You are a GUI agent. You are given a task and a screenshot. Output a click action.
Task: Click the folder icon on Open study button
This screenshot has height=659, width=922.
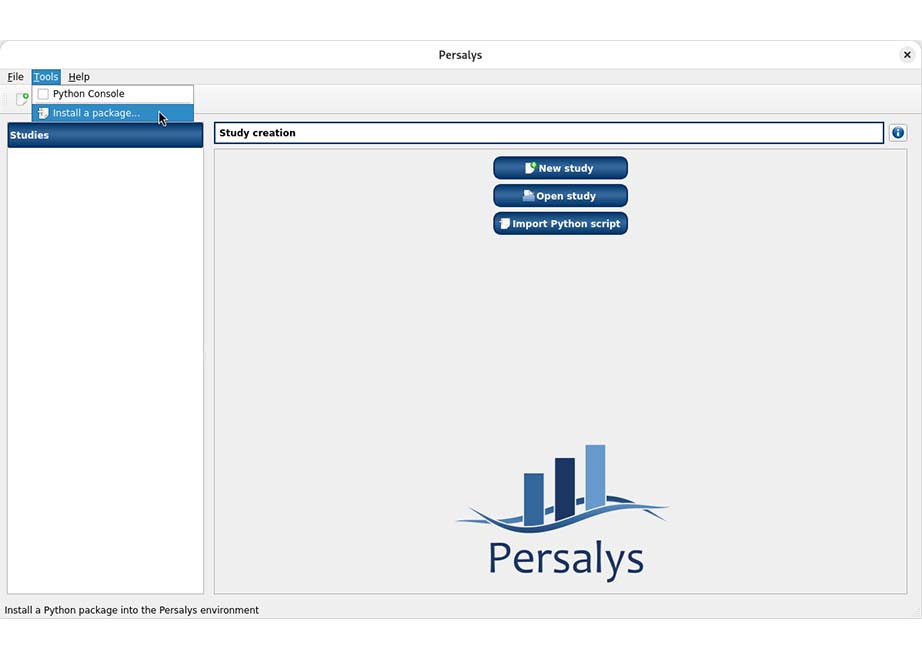(528, 196)
